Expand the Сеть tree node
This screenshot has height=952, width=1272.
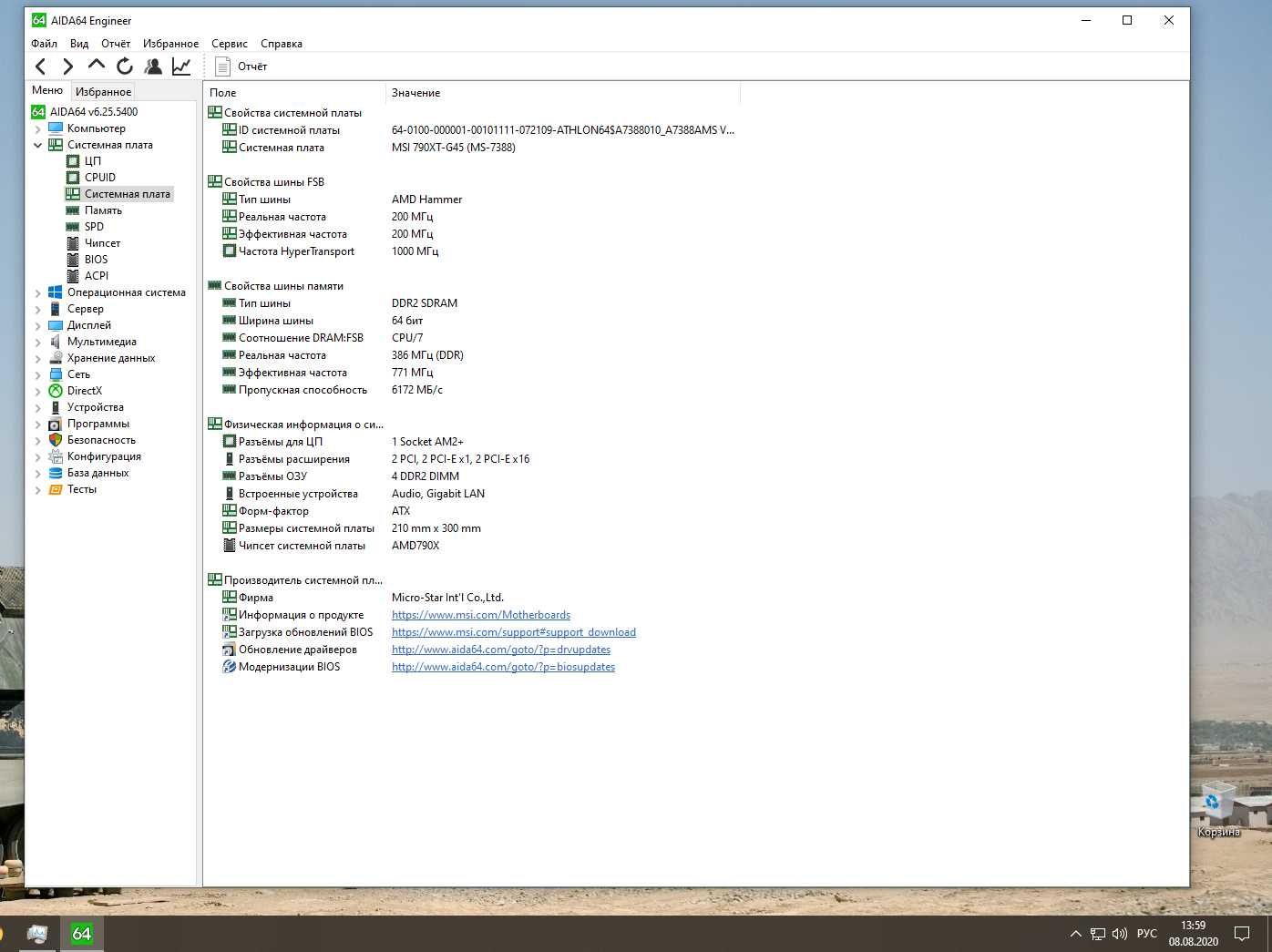(37, 374)
